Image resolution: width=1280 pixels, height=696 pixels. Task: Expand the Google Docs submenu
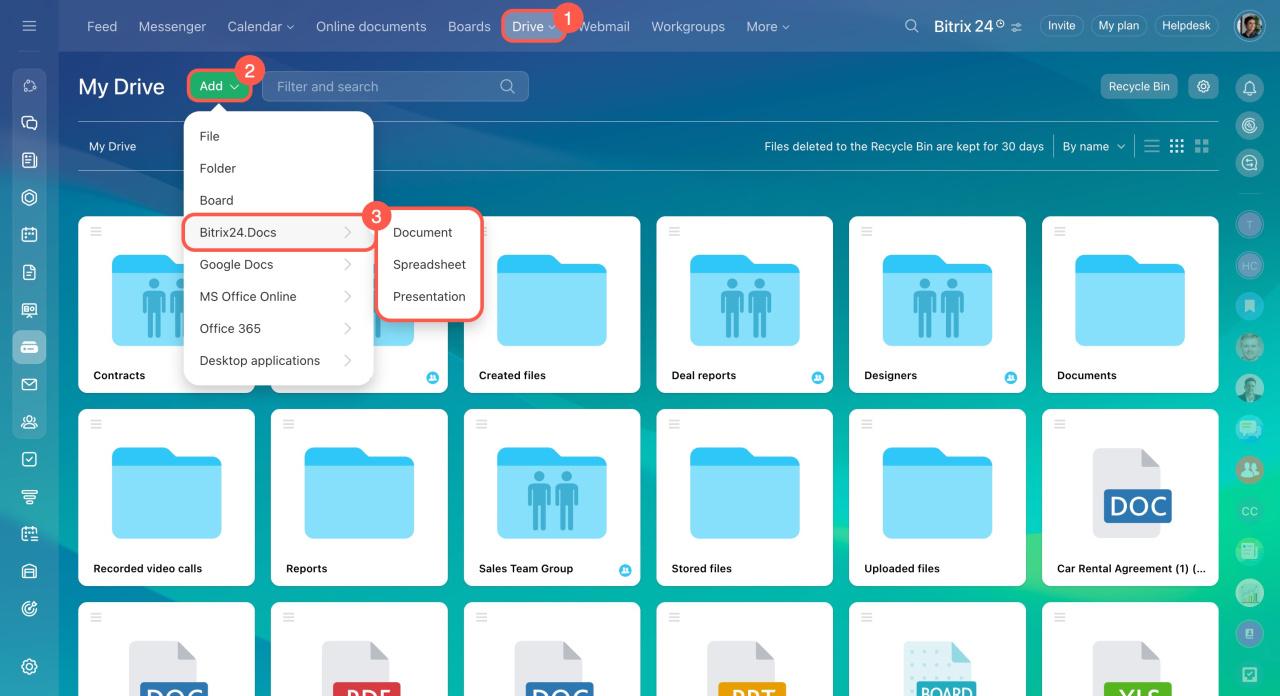coord(278,265)
